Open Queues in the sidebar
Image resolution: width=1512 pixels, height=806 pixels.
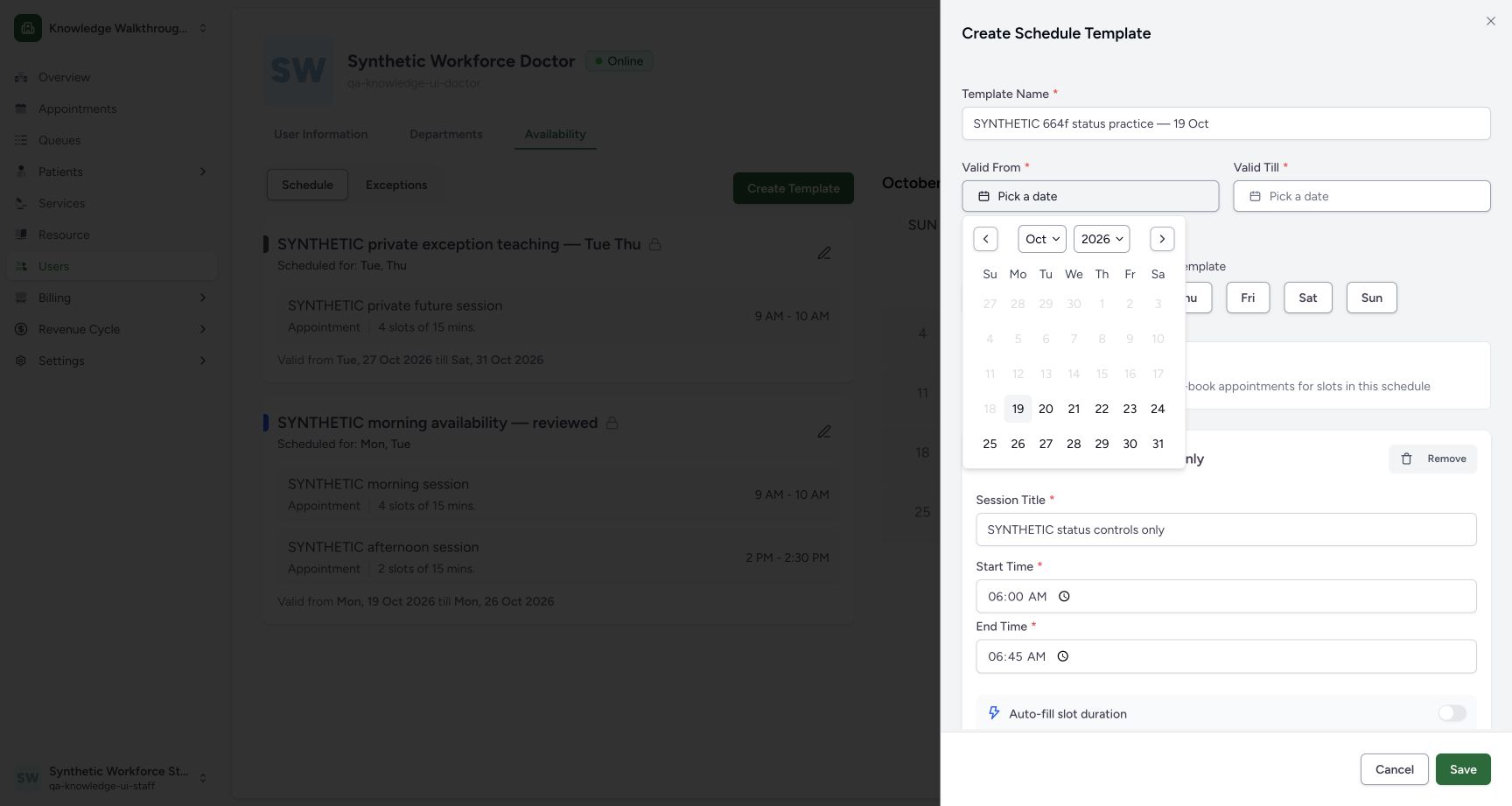pyautogui.click(x=111, y=140)
